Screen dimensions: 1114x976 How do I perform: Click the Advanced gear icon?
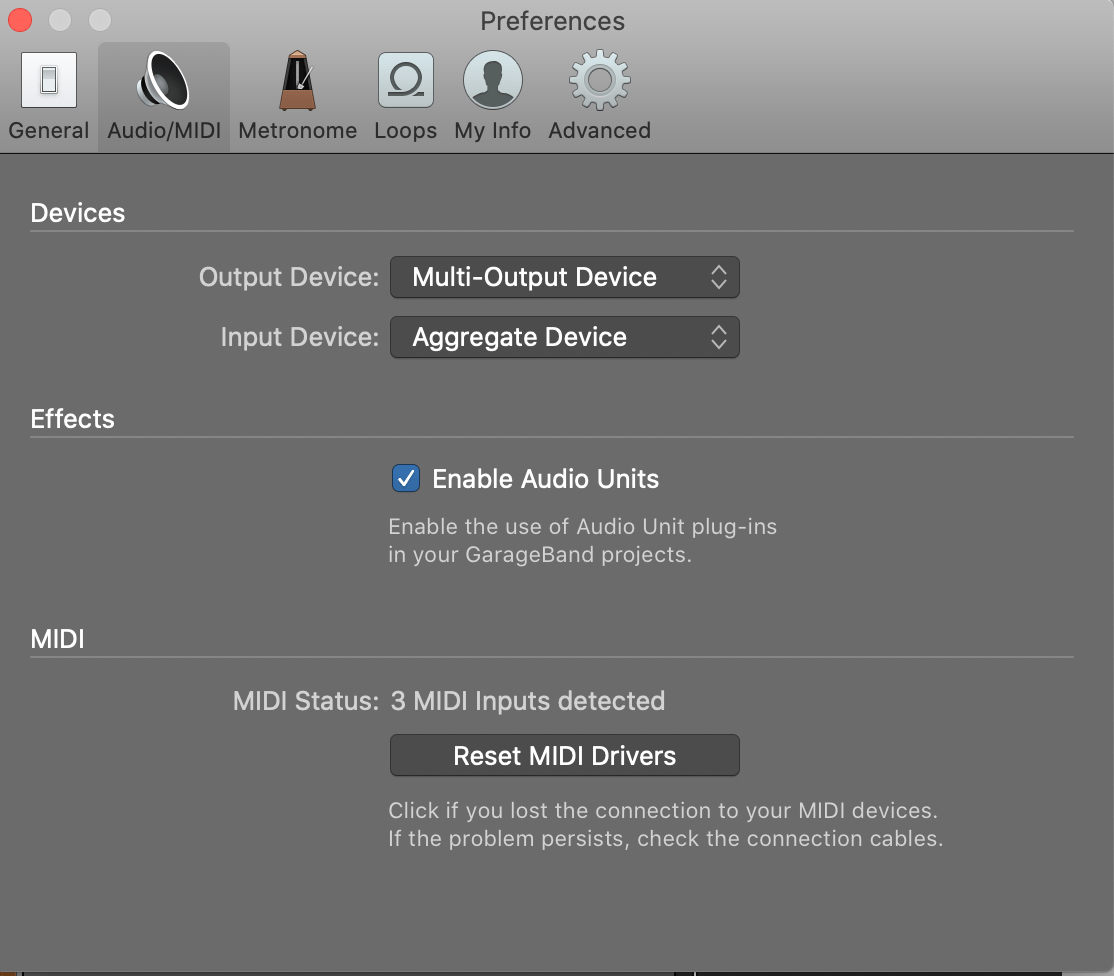[599, 81]
